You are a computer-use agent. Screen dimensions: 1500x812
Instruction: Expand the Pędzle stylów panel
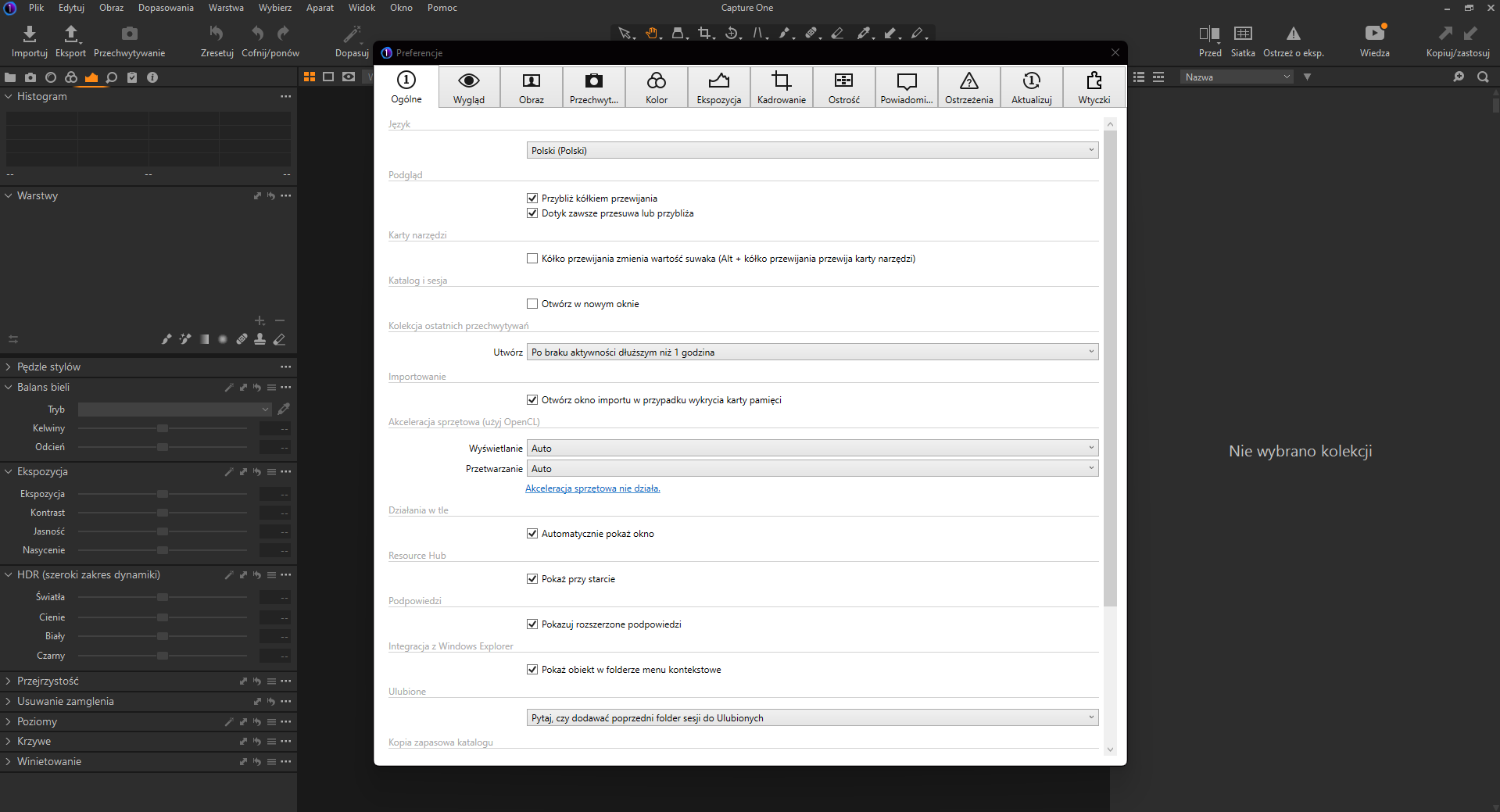click(x=9, y=367)
